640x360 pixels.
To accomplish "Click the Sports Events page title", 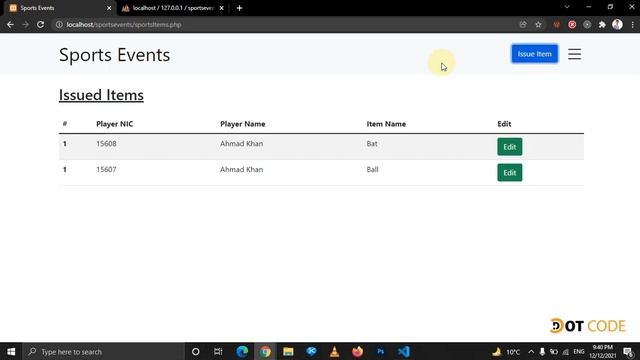I will click(114, 55).
